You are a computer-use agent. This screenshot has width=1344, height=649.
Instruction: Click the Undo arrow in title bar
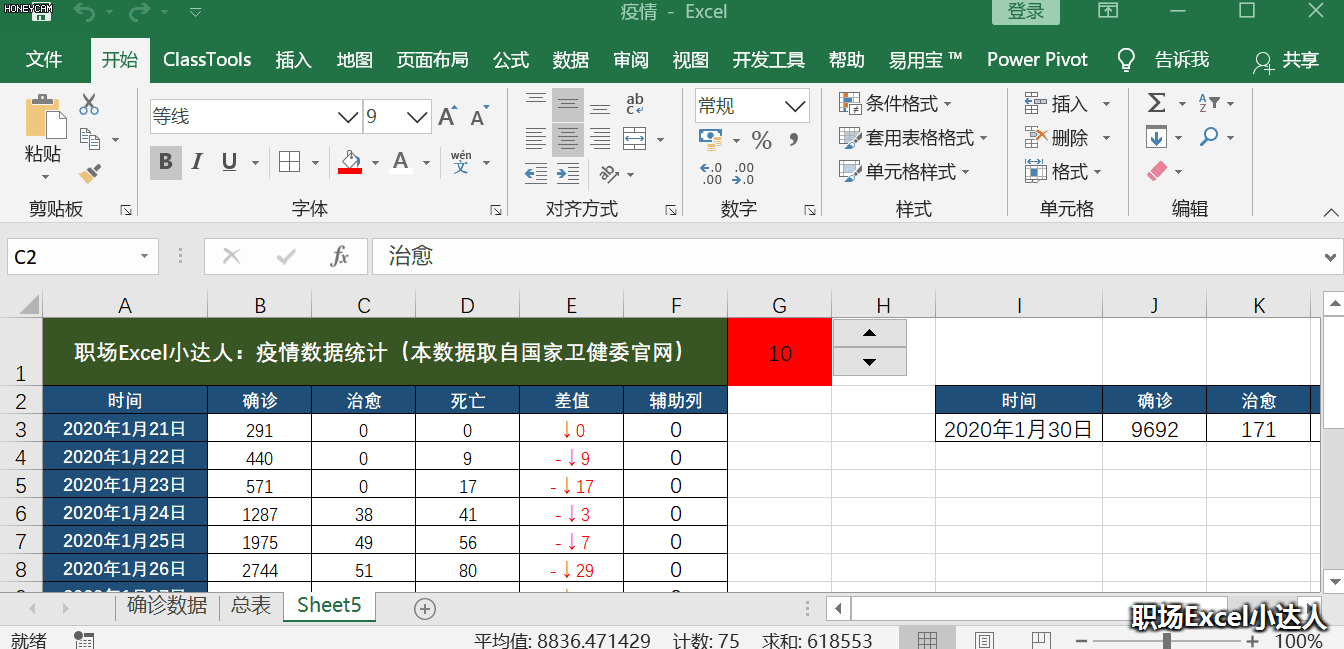point(84,13)
